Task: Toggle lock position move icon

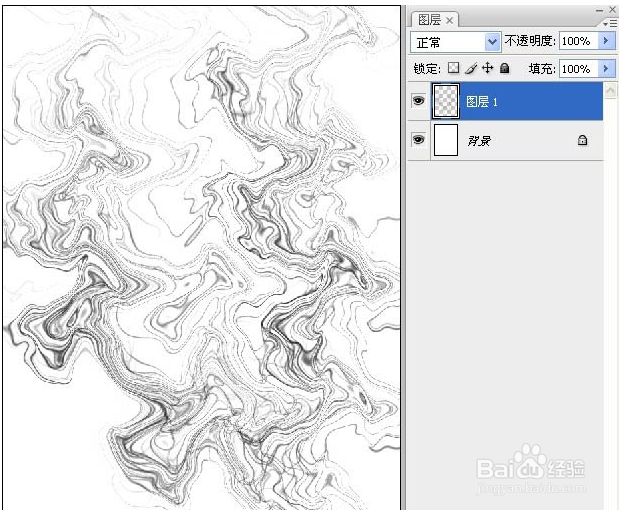Action: 488,68
